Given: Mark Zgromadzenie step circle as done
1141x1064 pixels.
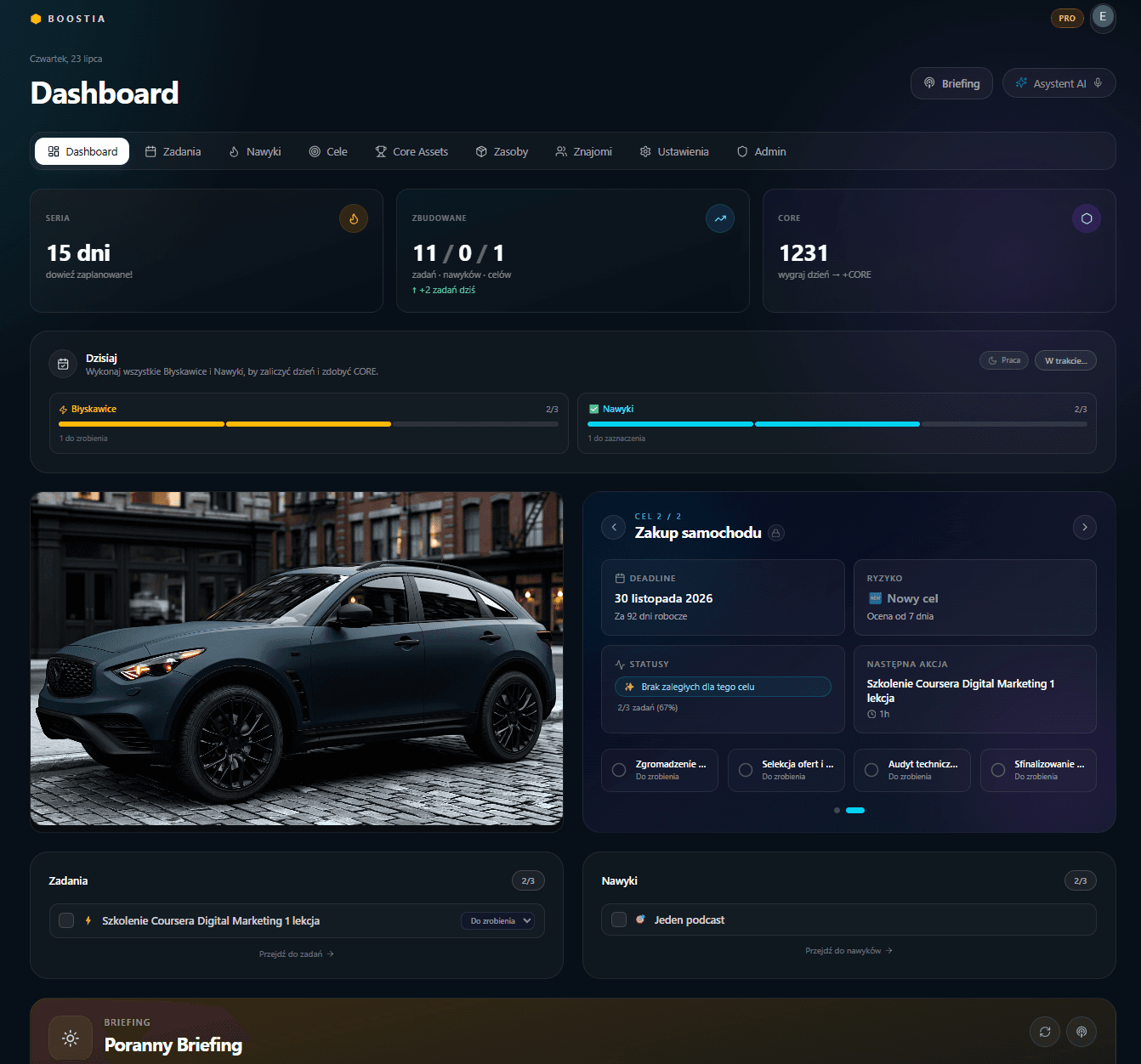Looking at the screenshot, I should click(x=619, y=770).
